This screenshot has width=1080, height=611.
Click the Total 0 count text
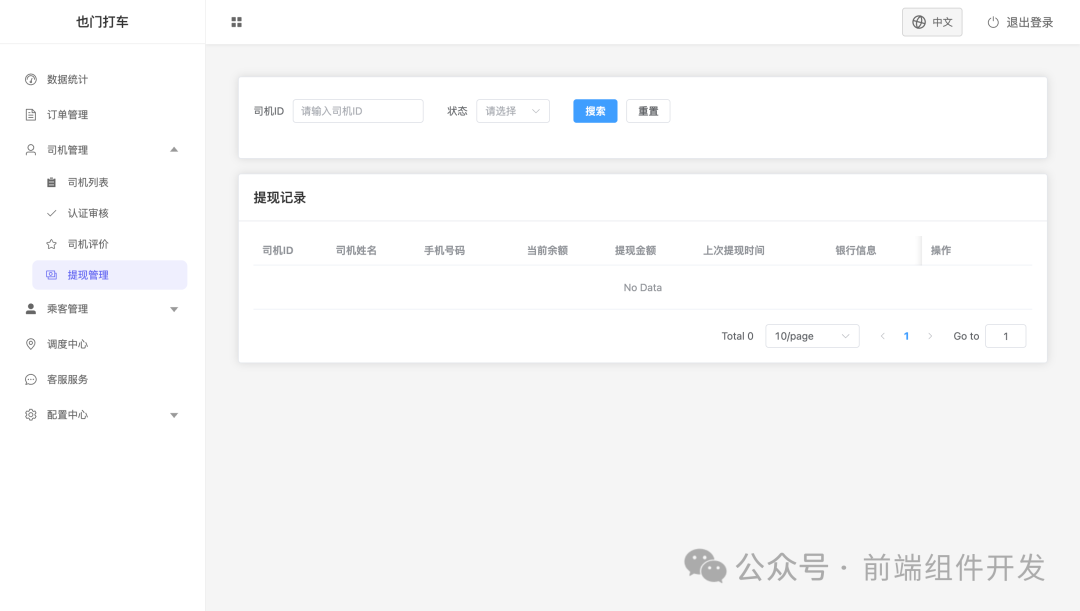(x=737, y=336)
